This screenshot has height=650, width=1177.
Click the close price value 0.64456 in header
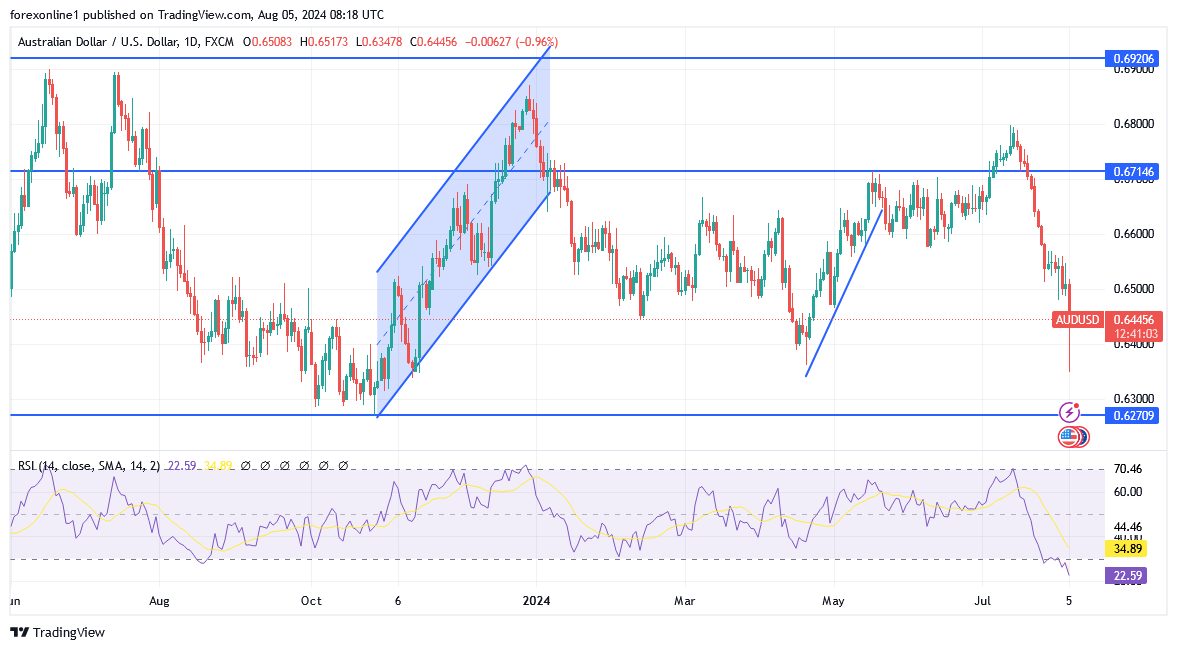tap(437, 42)
